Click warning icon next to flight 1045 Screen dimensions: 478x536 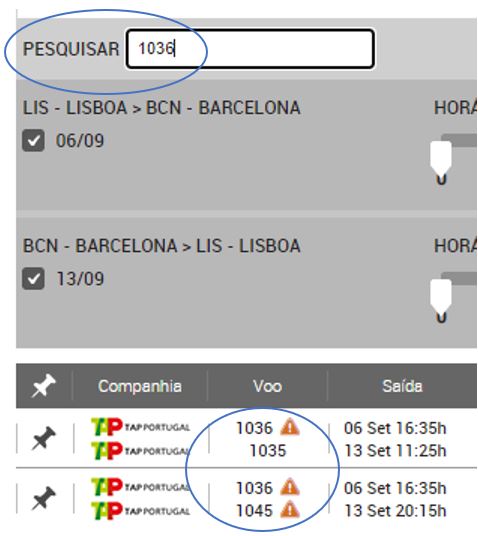point(290,510)
